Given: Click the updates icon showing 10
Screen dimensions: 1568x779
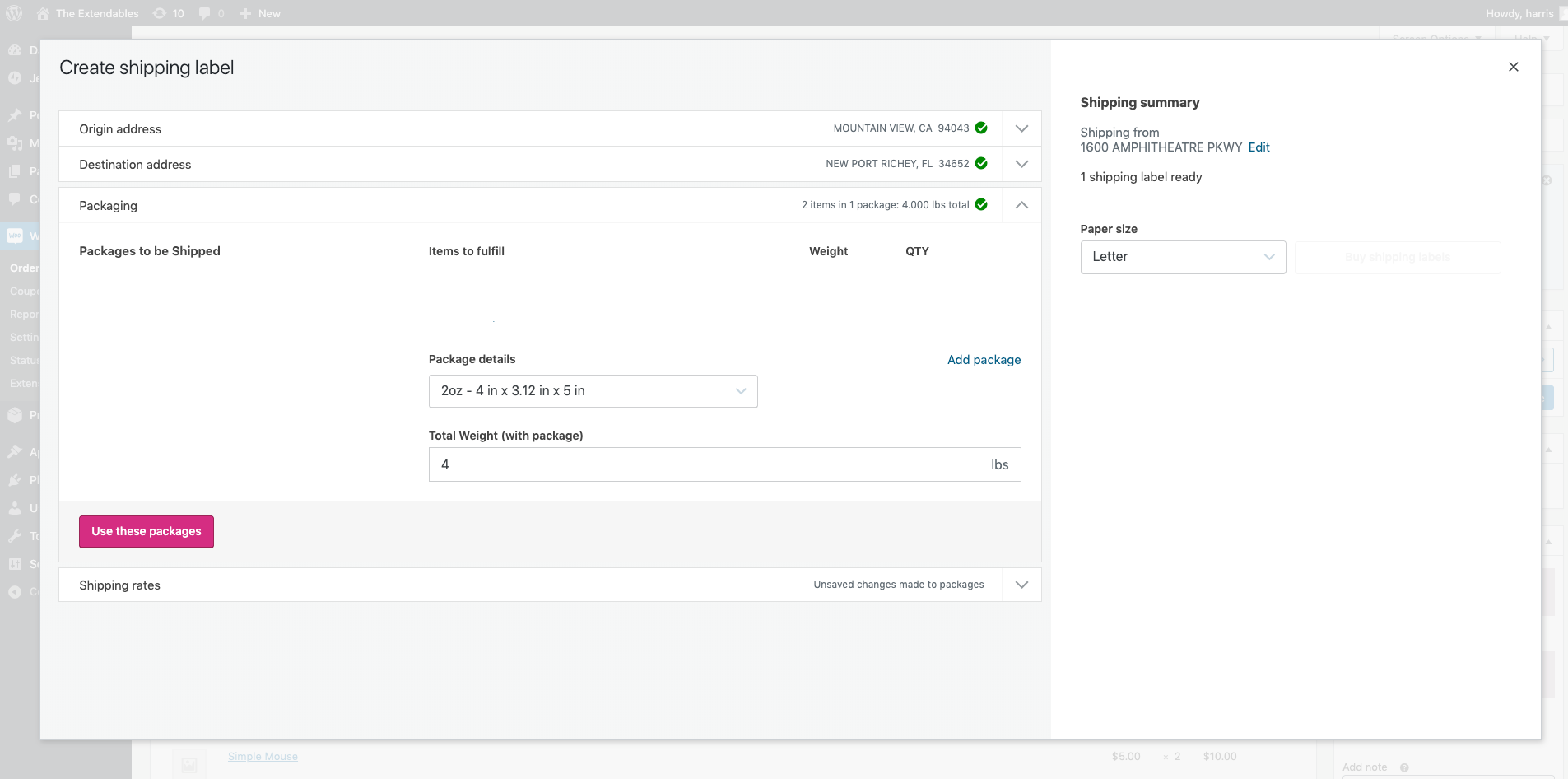Looking at the screenshot, I should pyautogui.click(x=160, y=13).
